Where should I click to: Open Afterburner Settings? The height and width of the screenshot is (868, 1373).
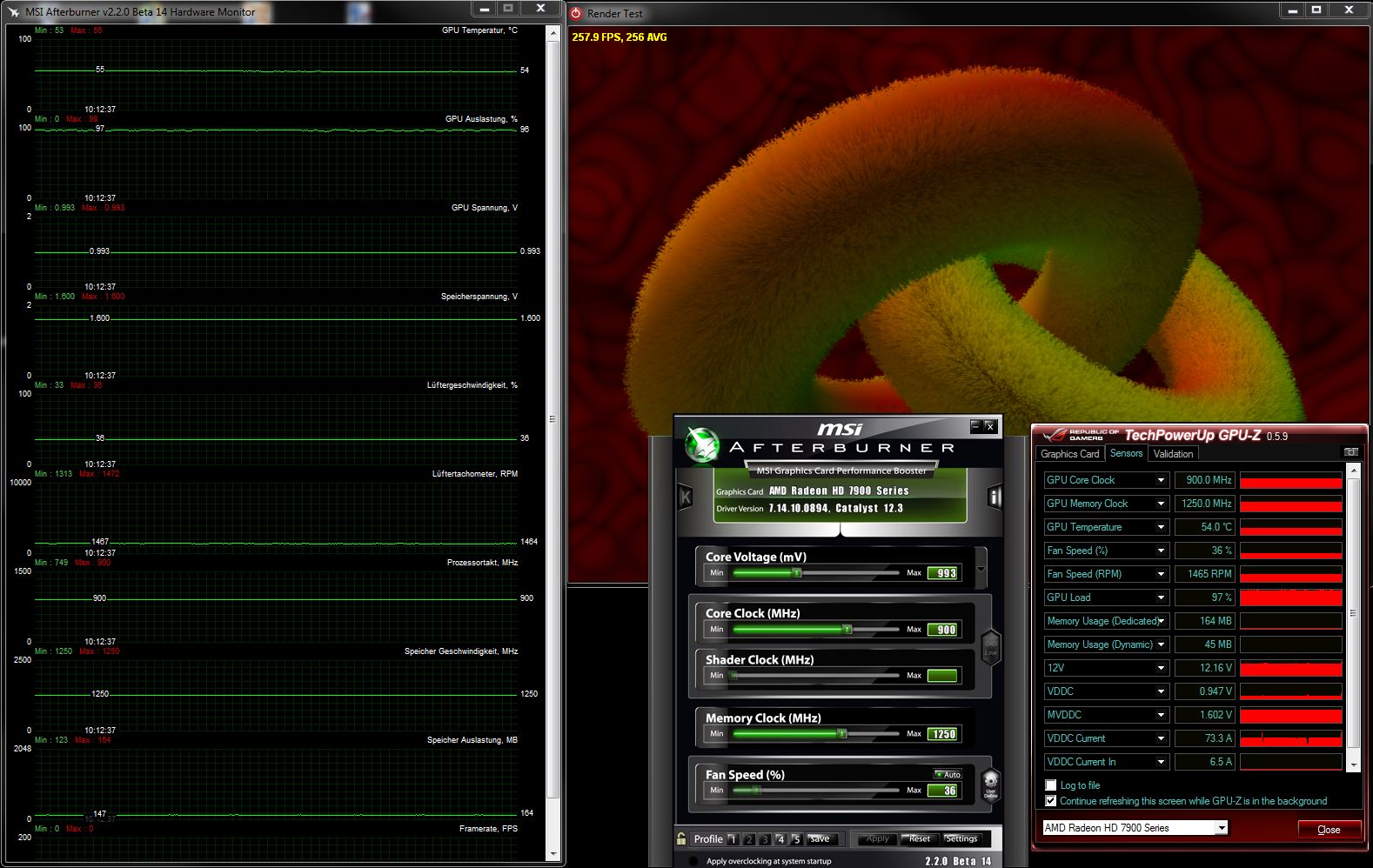961,839
